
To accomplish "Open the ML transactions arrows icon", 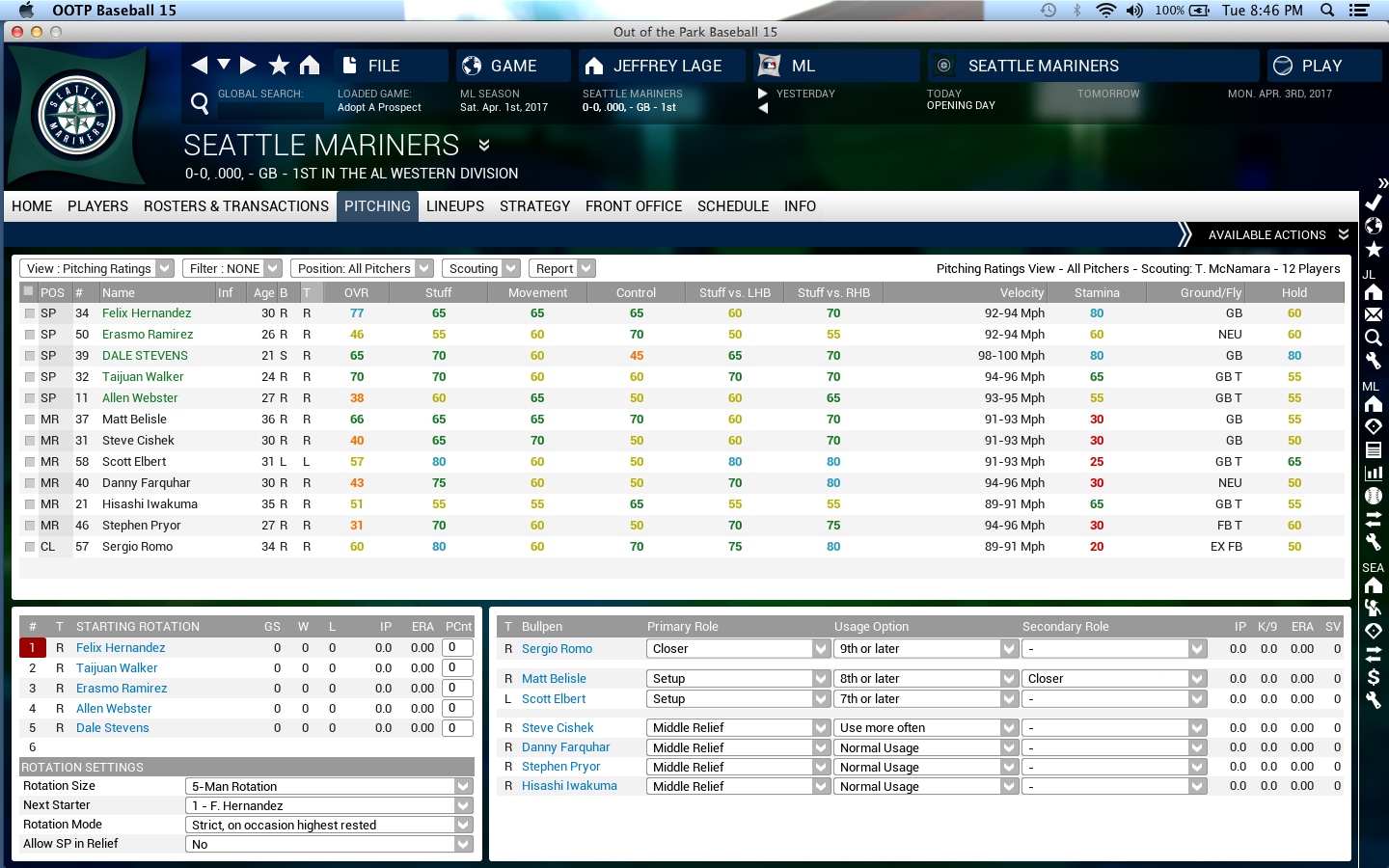I will point(1374,519).
